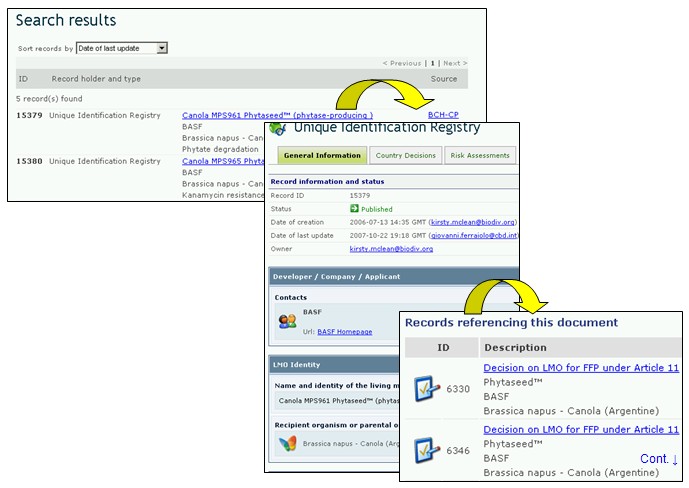This screenshot has height=488, width=689.
Task: Click the Brassica napus organism icon
Action: coord(288,444)
